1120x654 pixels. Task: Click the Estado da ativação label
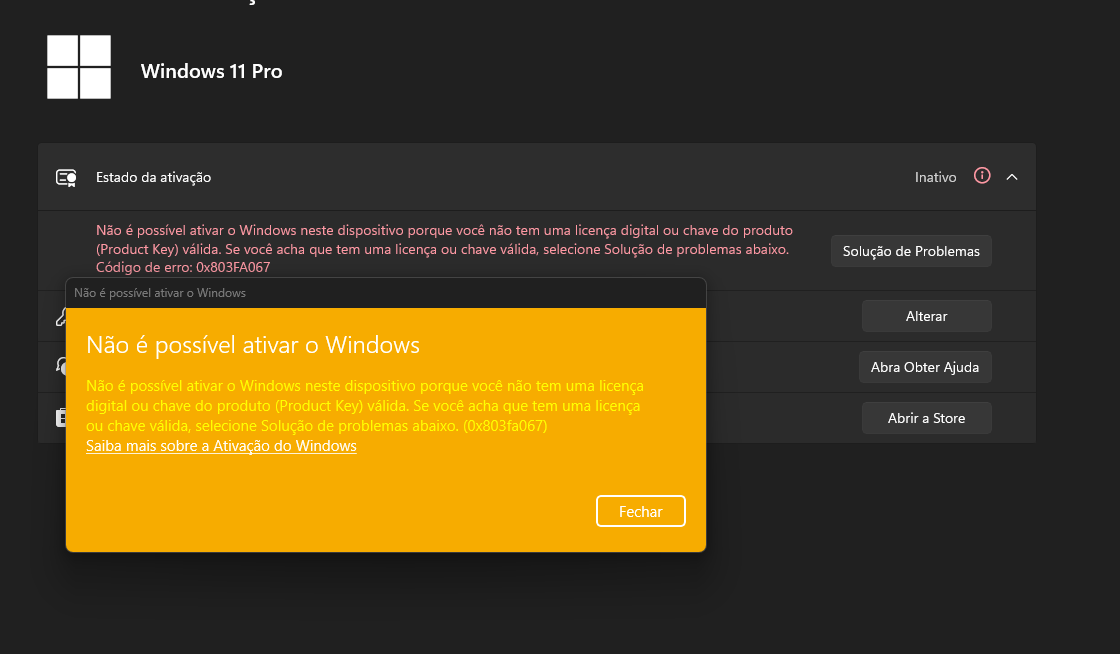(154, 177)
